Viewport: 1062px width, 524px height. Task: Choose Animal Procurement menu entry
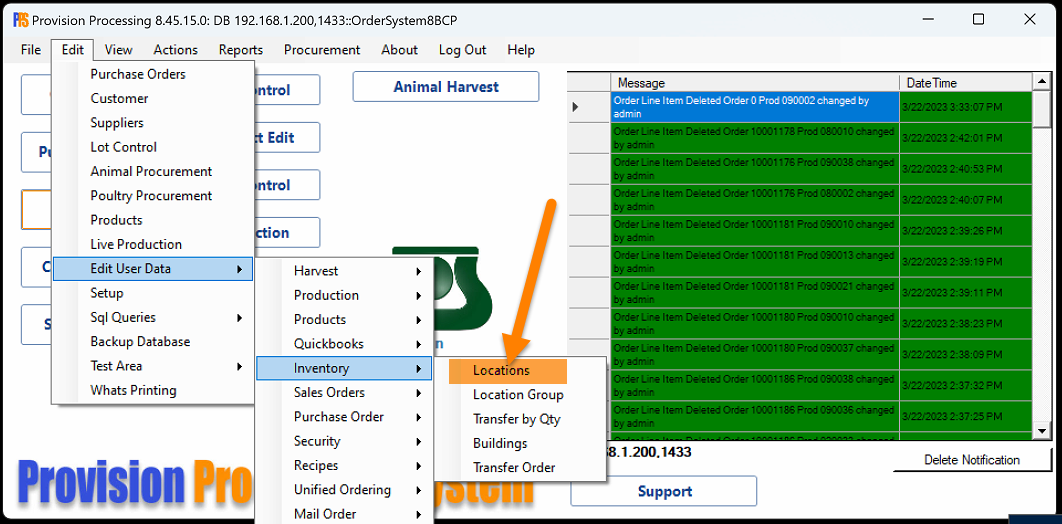153,171
